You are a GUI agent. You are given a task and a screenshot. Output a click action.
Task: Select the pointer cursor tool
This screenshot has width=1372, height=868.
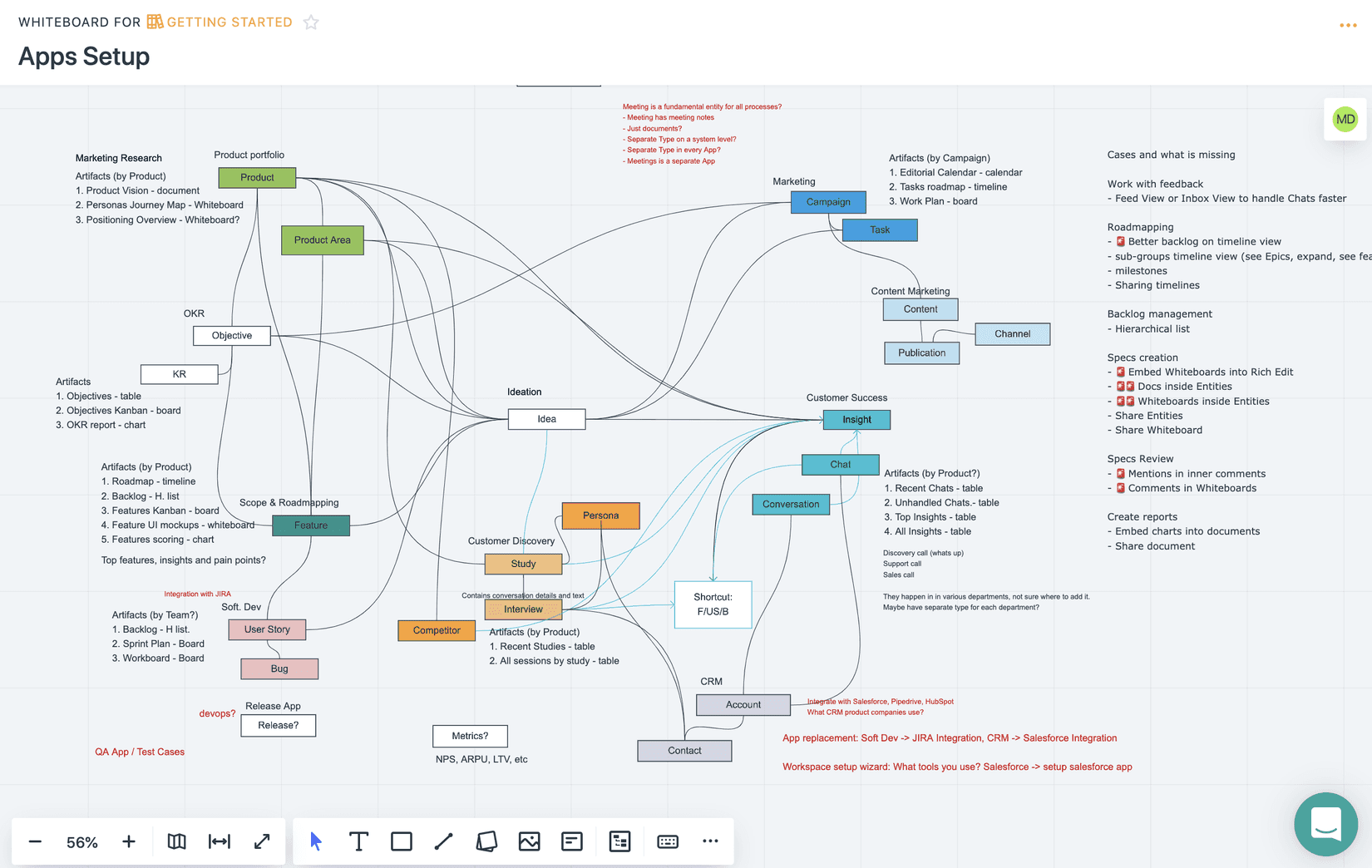pyautogui.click(x=316, y=841)
